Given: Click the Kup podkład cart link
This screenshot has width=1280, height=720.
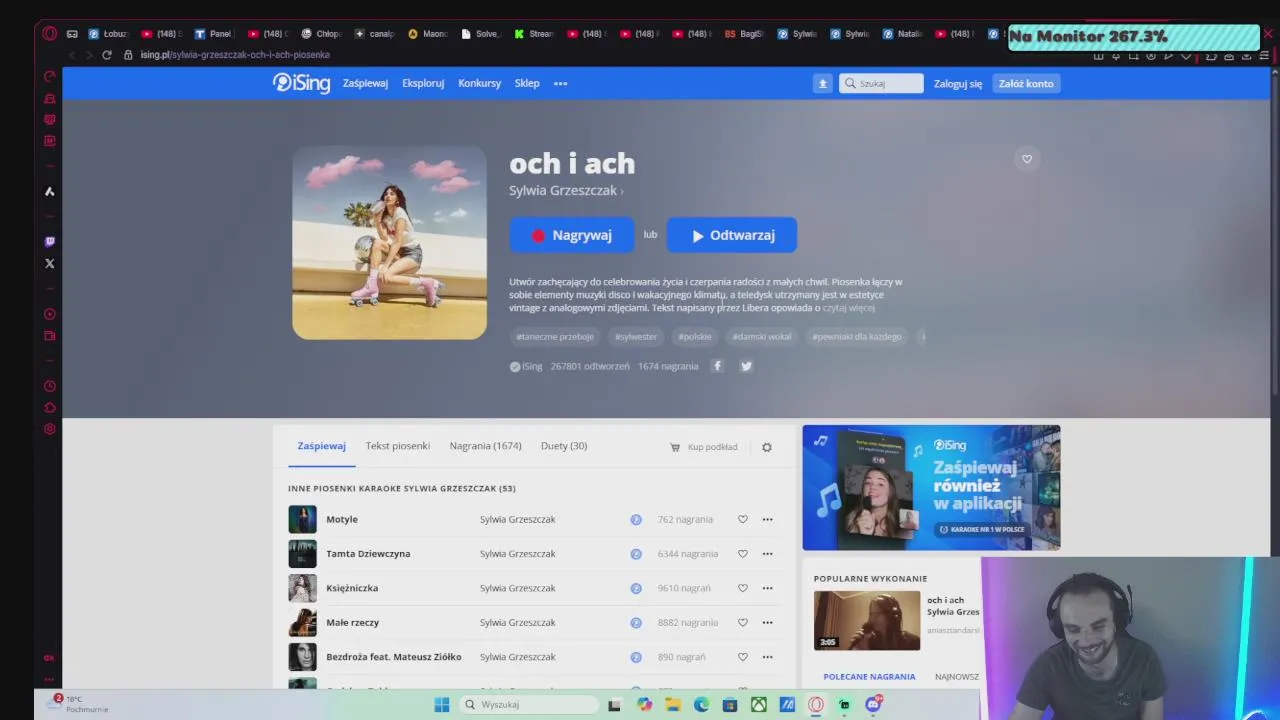Looking at the screenshot, I should point(704,447).
